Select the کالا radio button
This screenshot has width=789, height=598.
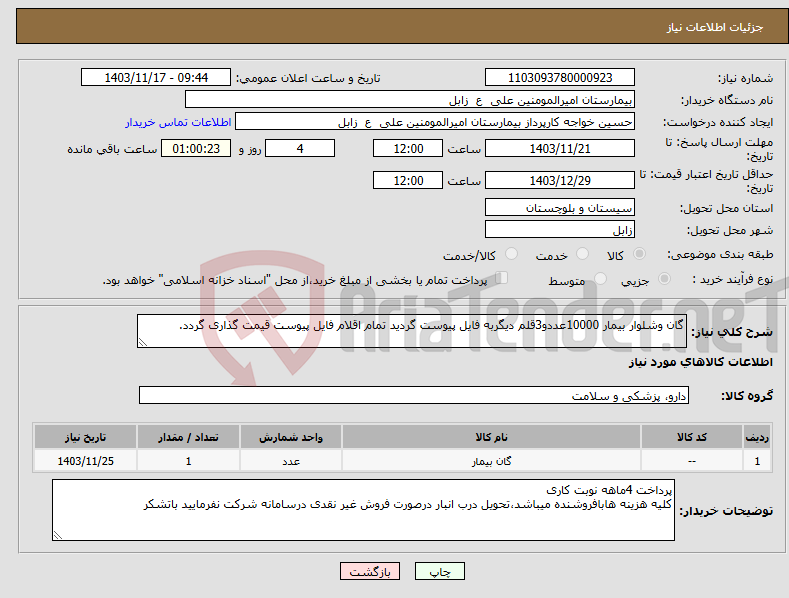pos(640,254)
